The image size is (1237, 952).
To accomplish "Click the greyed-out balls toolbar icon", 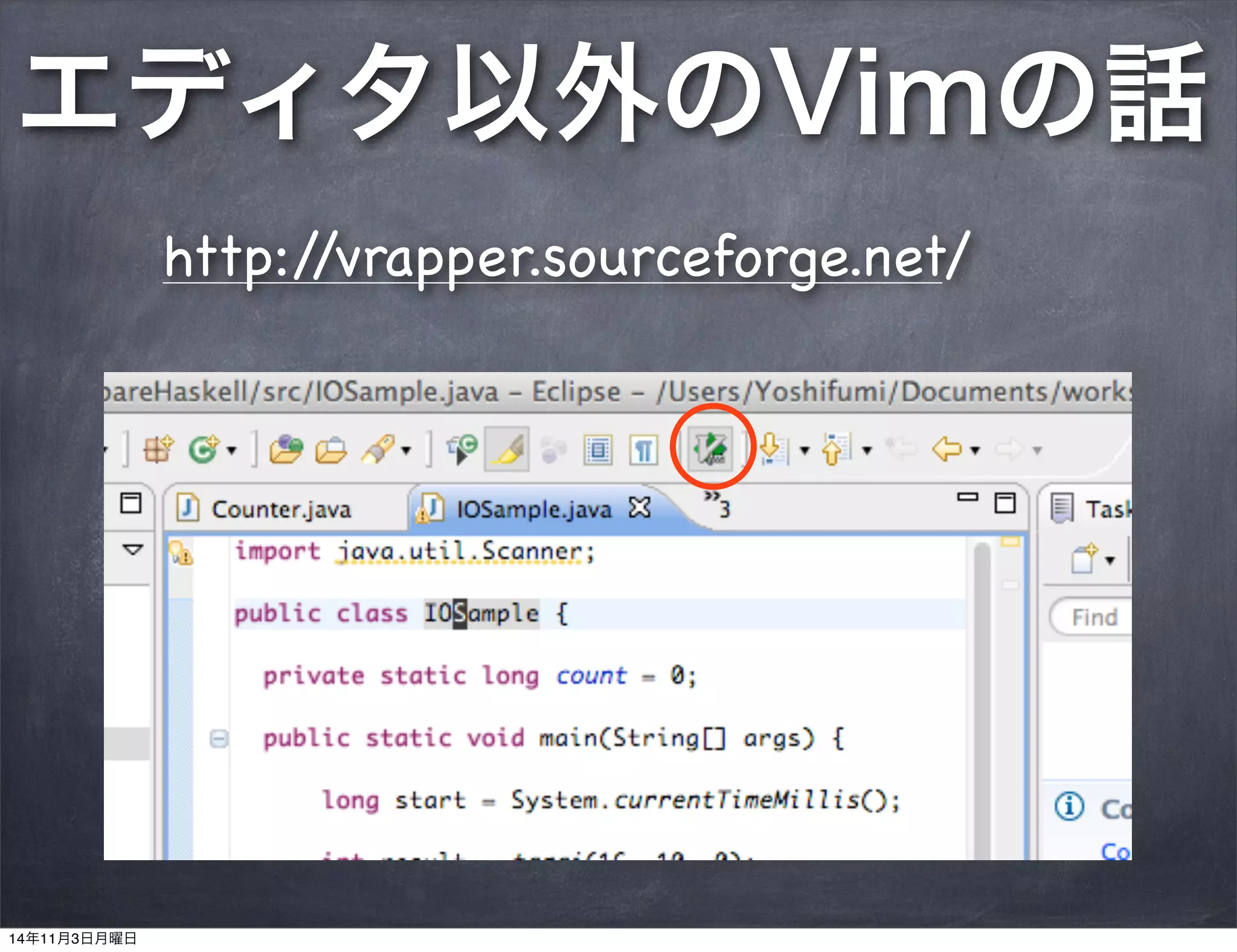I will pos(553,450).
